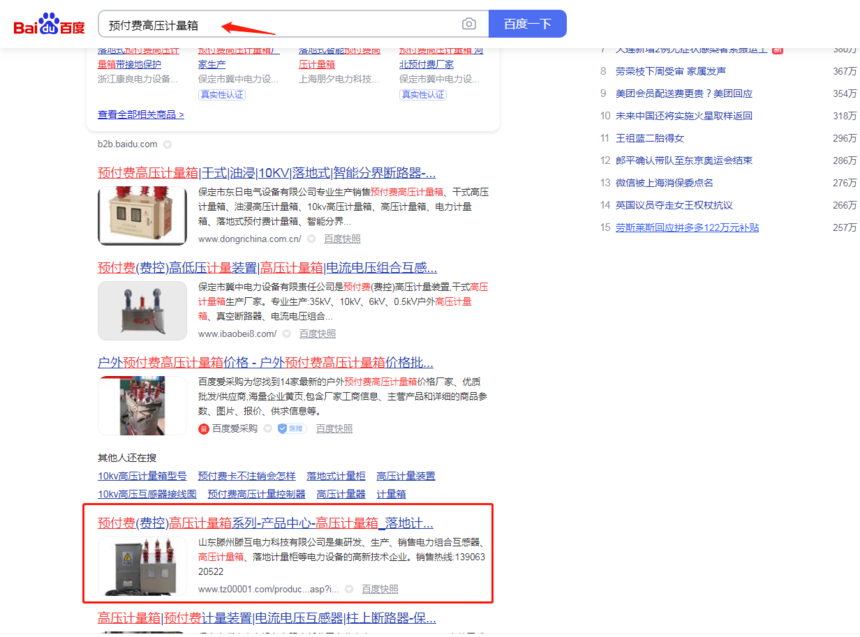The height and width of the screenshot is (637, 860).
Task: Open product link ending with 家生产
Action: pos(212,64)
